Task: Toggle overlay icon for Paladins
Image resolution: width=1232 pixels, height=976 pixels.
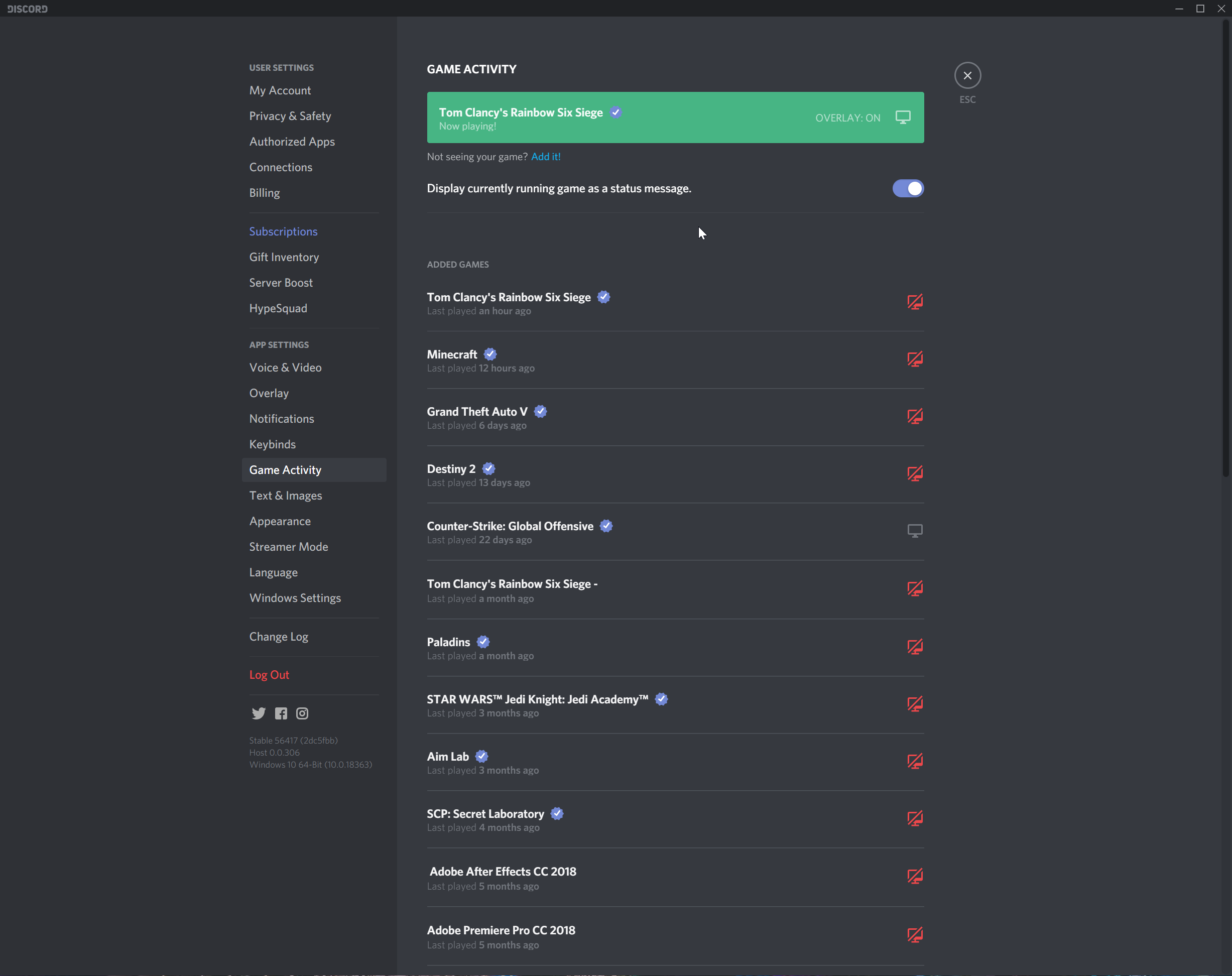Action: [914, 647]
